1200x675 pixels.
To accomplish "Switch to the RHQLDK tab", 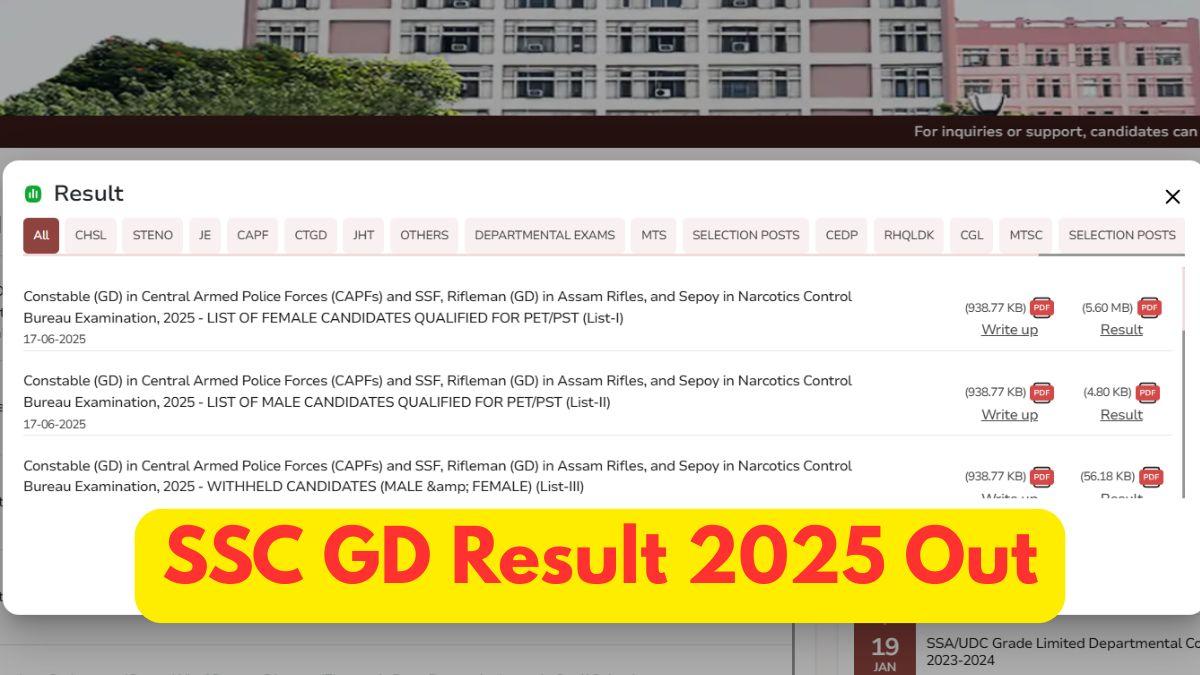I will [909, 235].
